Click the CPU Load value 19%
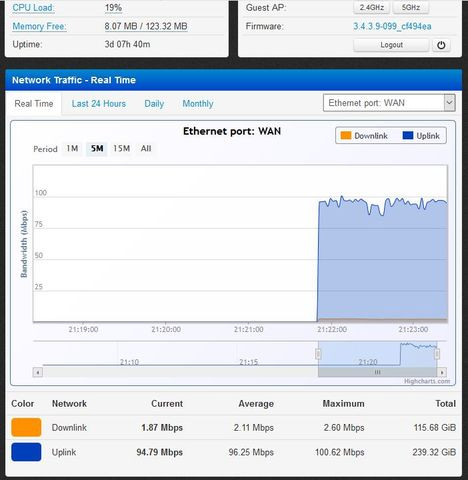468x480 pixels. click(113, 8)
